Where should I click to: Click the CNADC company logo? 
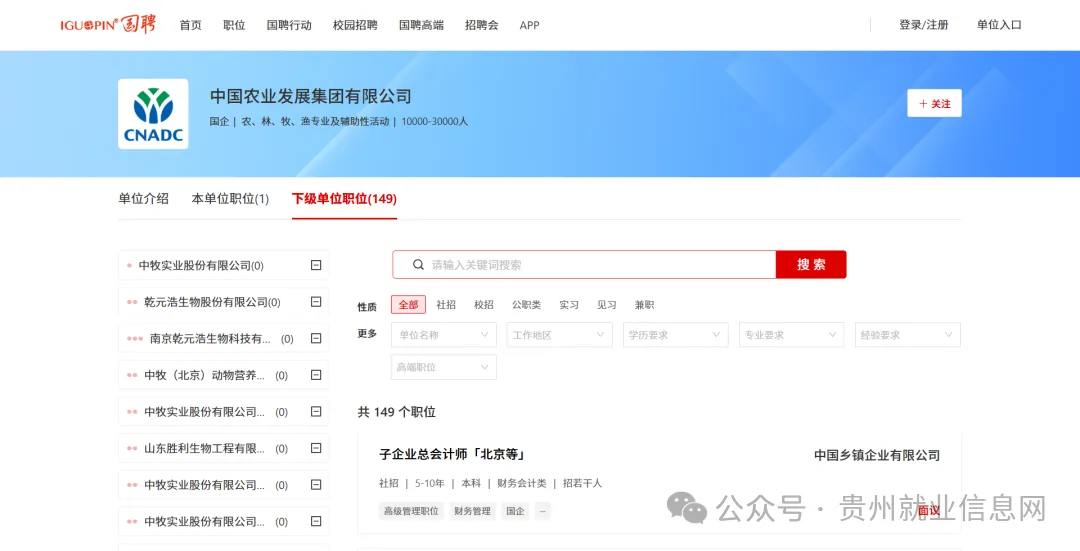153,114
